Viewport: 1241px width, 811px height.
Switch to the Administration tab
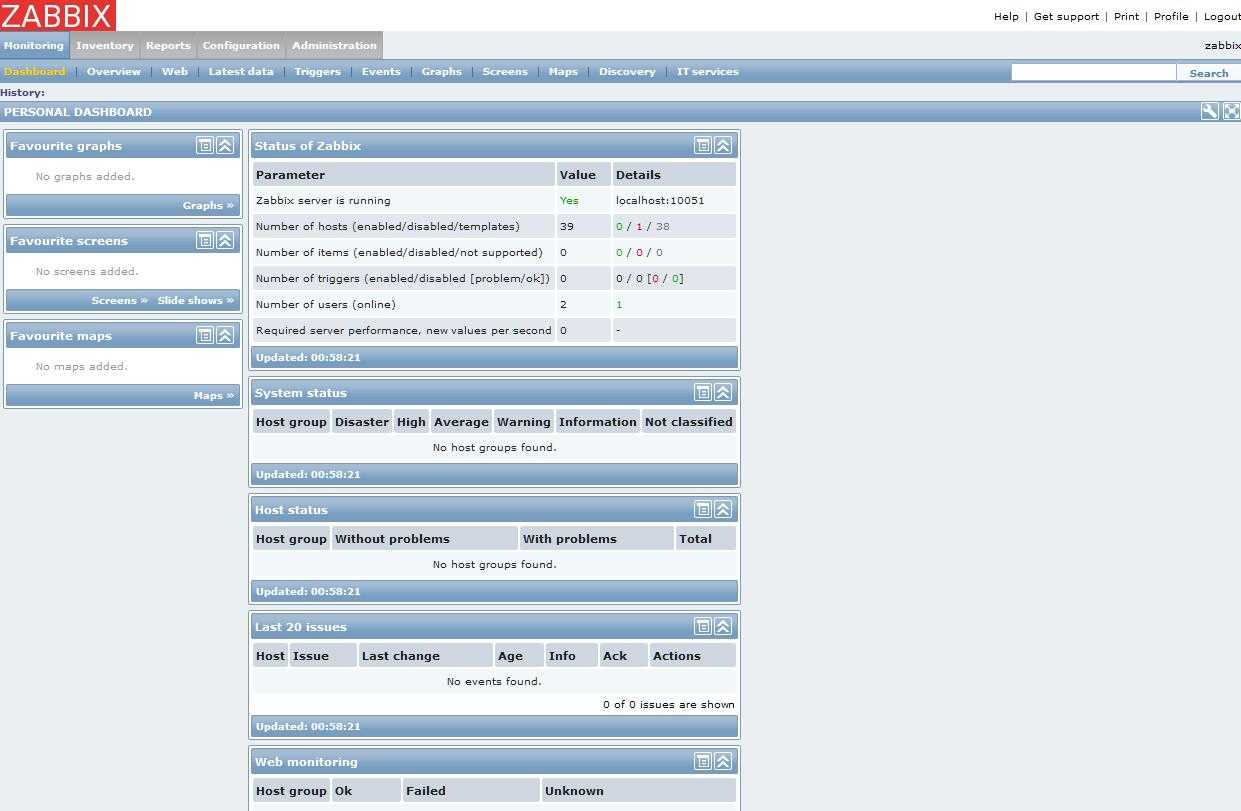tap(334, 45)
